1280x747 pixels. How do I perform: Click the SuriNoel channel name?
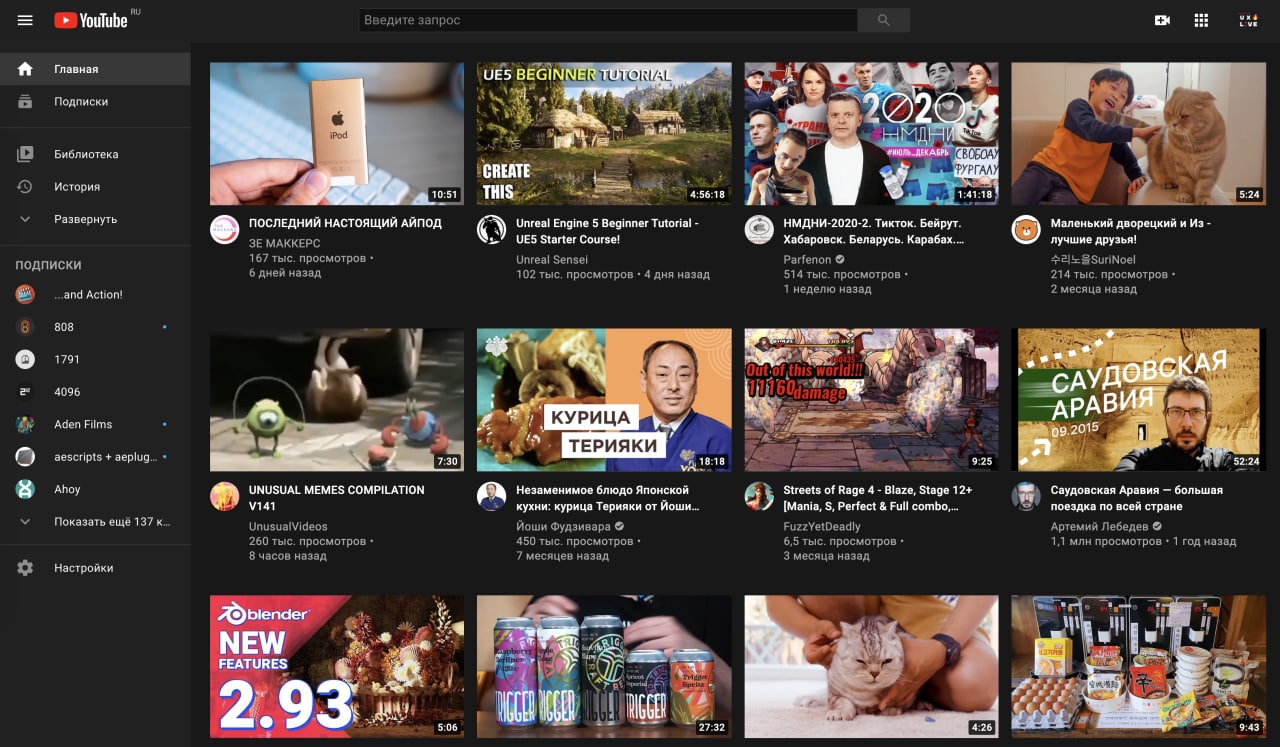(x=1095, y=259)
